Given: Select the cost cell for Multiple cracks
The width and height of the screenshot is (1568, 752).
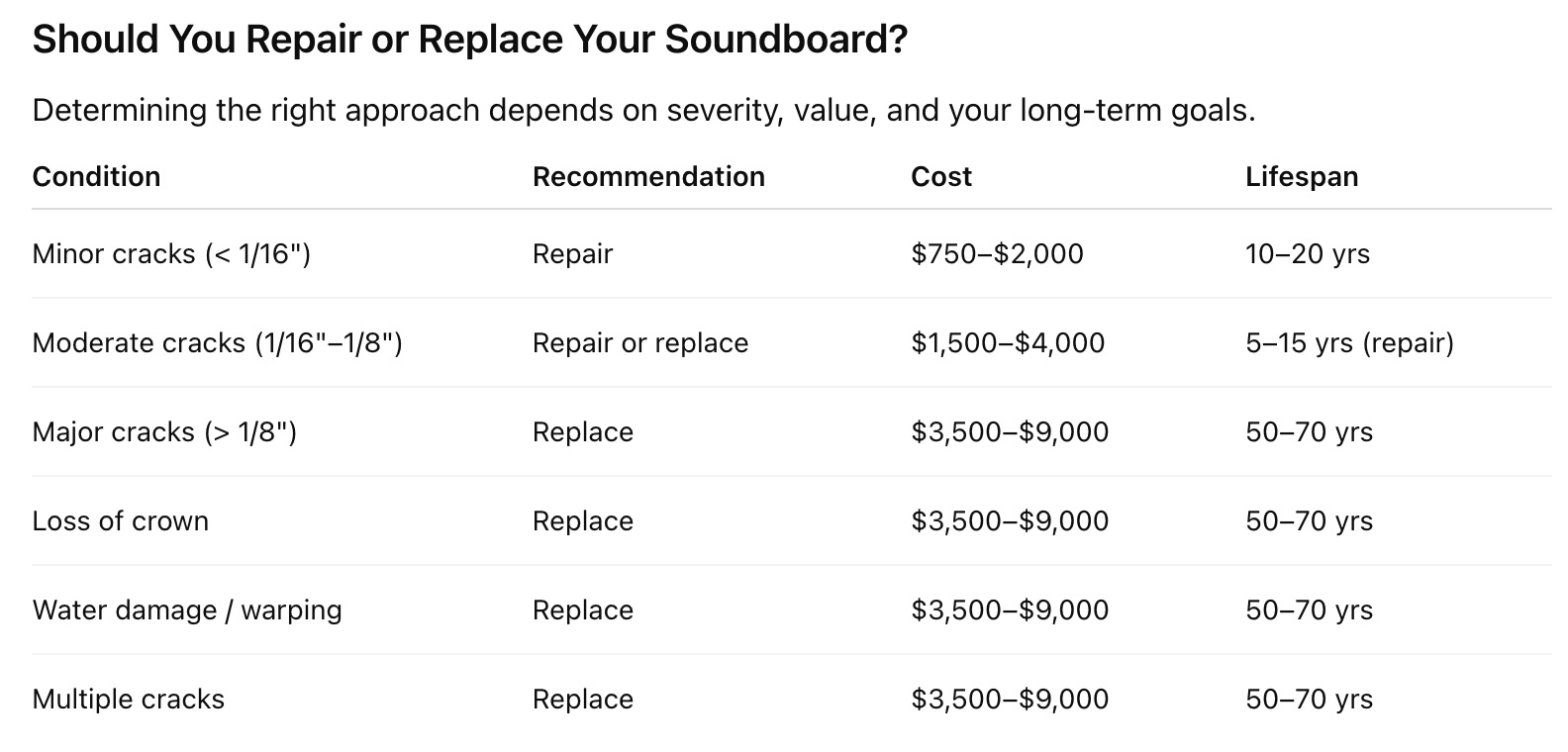Looking at the screenshot, I should pos(1010,700).
